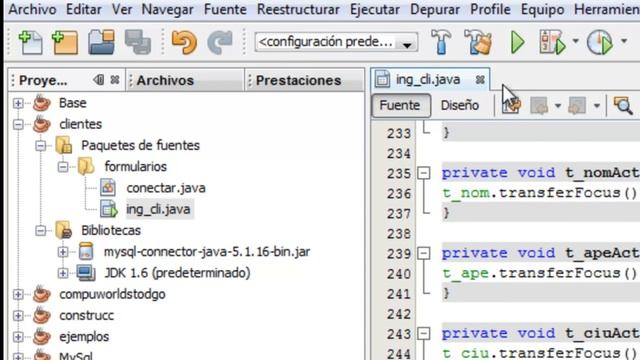Close the Proyectos panel tab
This screenshot has width=640, height=360.
point(115,80)
